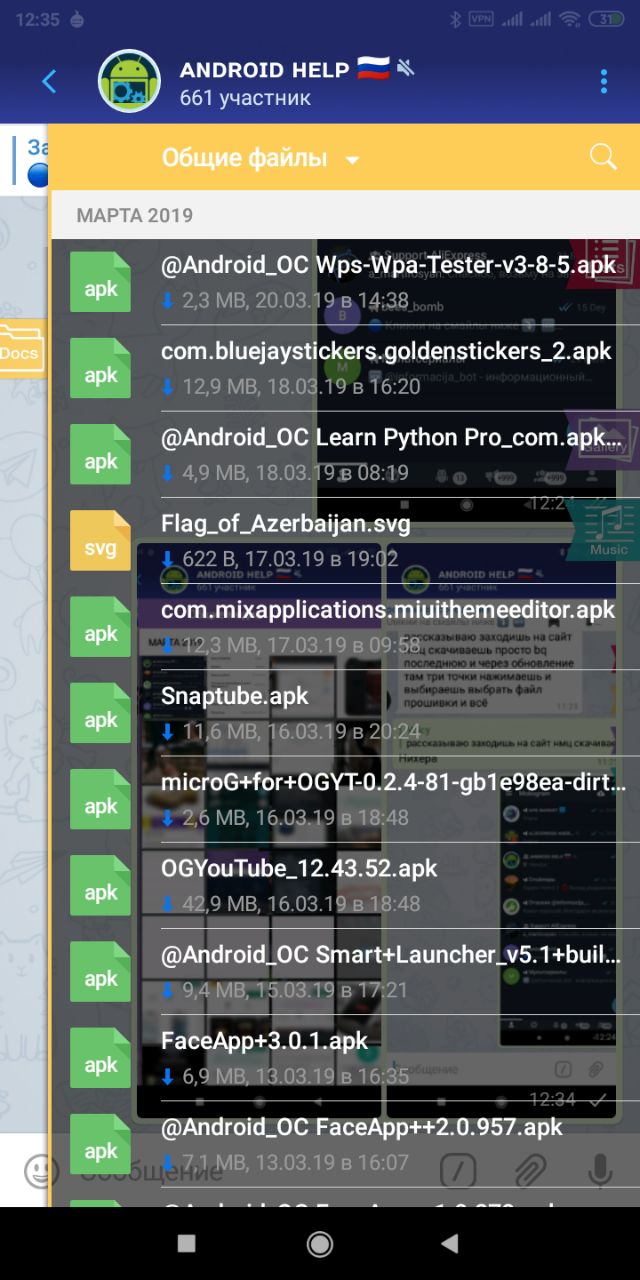Tap size line 6,9 MB, 13.03.19

pos(285,1076)
